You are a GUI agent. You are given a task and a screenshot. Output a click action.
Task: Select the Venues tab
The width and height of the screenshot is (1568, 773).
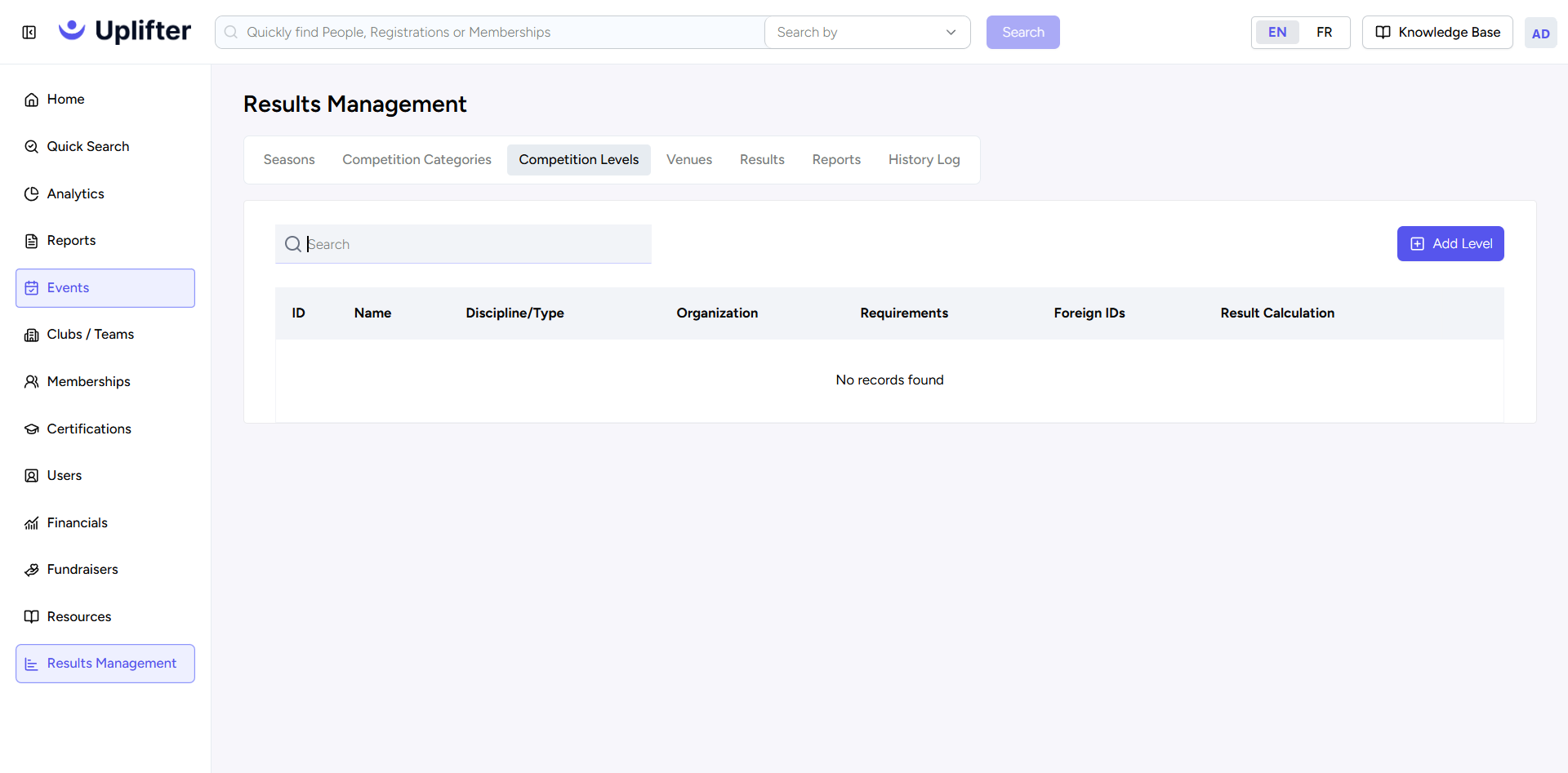689,160
